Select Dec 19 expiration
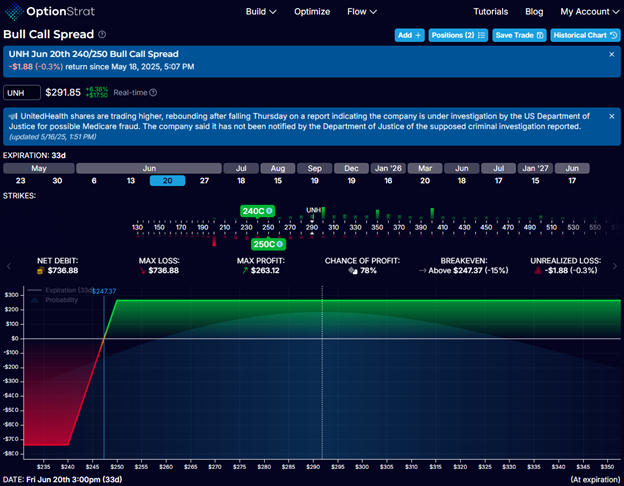The height and width of the screenshot is (486, 624). [351, 181]
